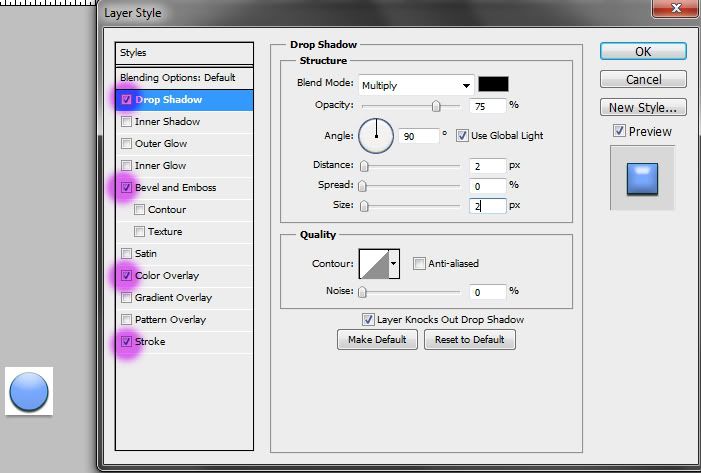Screen dimensions: 701x473
Task: Enable the Pattern Overlay checkbox
Action: point(127,319)
